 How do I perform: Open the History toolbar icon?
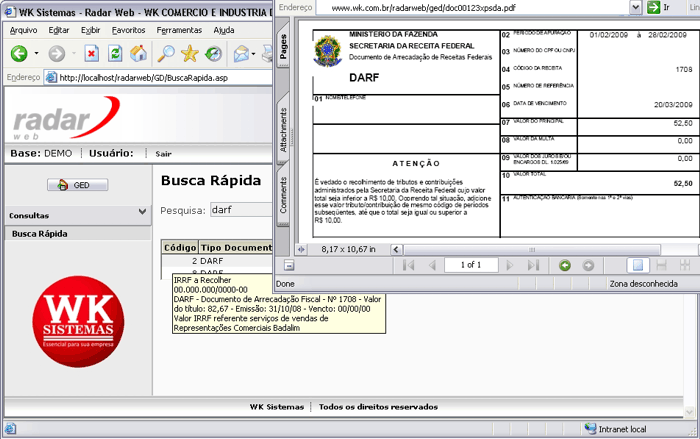coord(214,53)
